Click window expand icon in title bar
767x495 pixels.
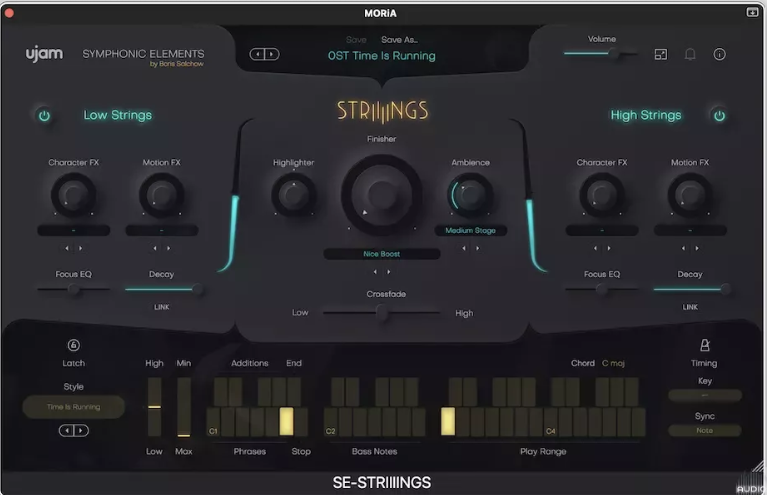752,12
